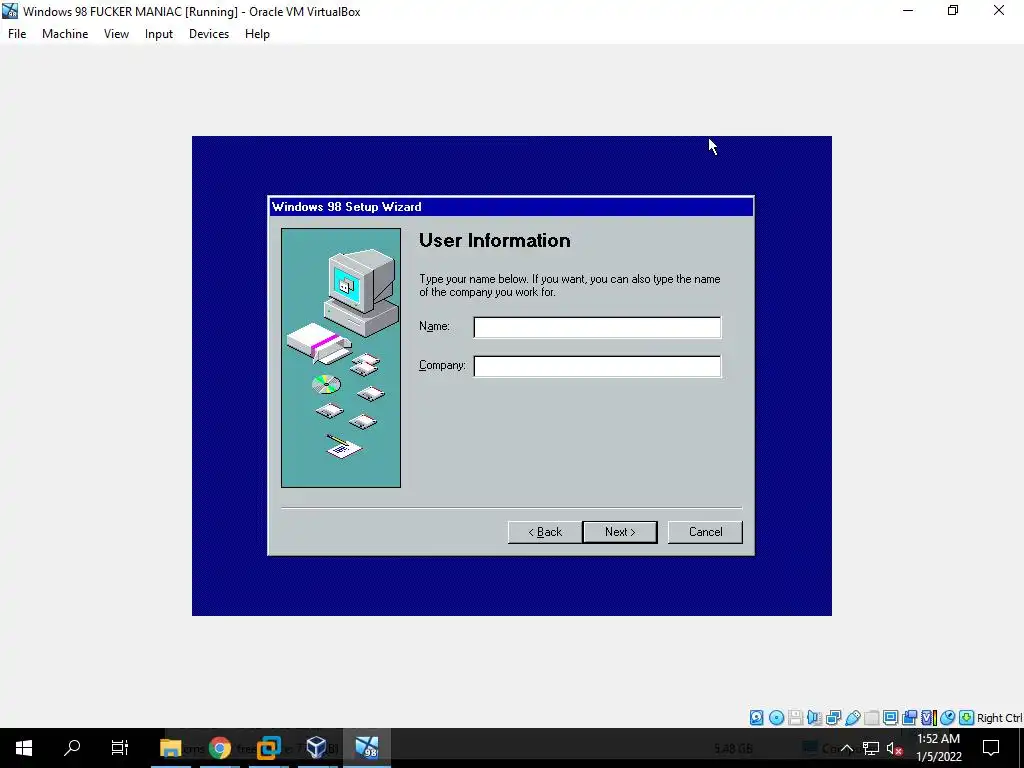This screenshot has height=768, width=1024.
Task: Open the audio status indicator
Action: tap(814, 718)
